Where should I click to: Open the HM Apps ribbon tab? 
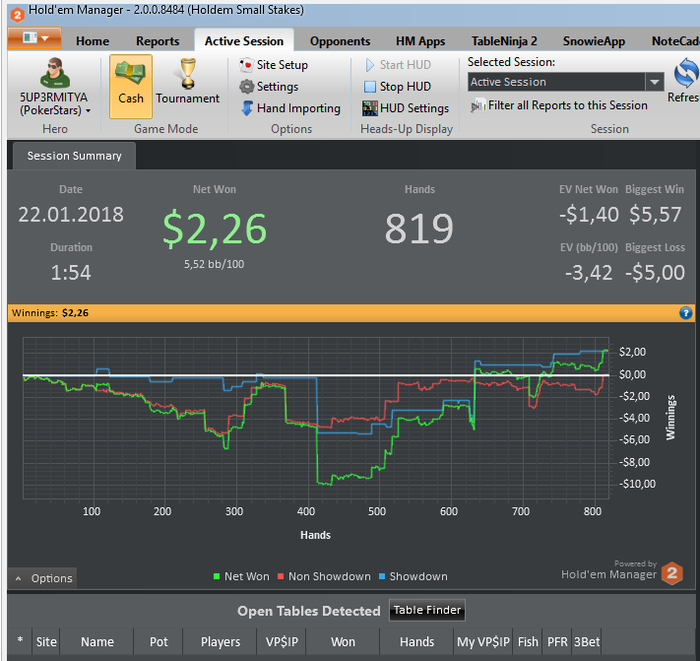point(421,41)
